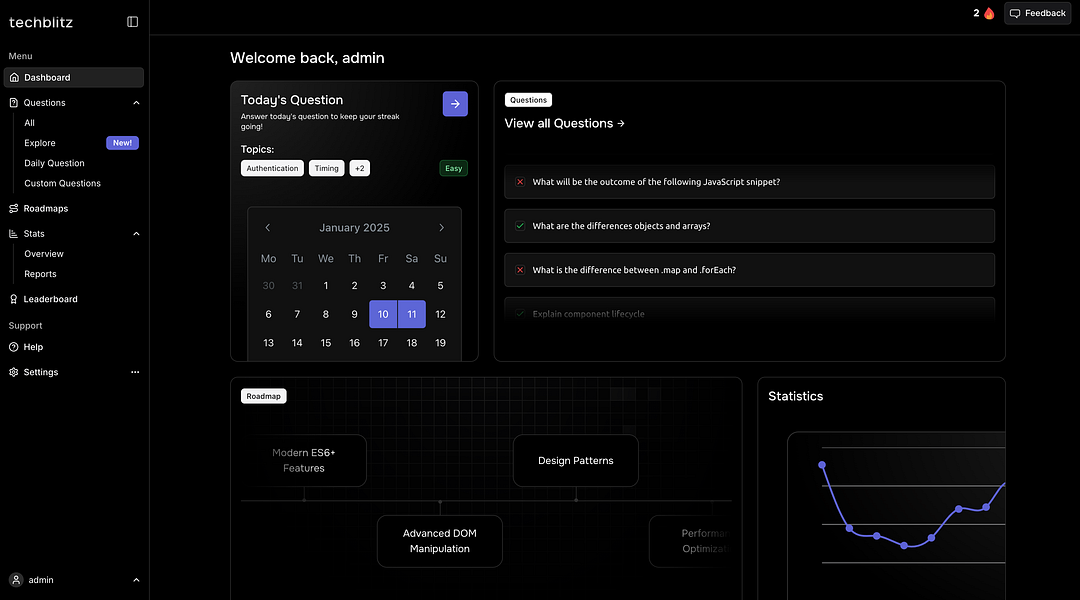The width and height of the screenshot is (1080, 600).
Task: Click the Questions menu icon
Action: point(14,103)
